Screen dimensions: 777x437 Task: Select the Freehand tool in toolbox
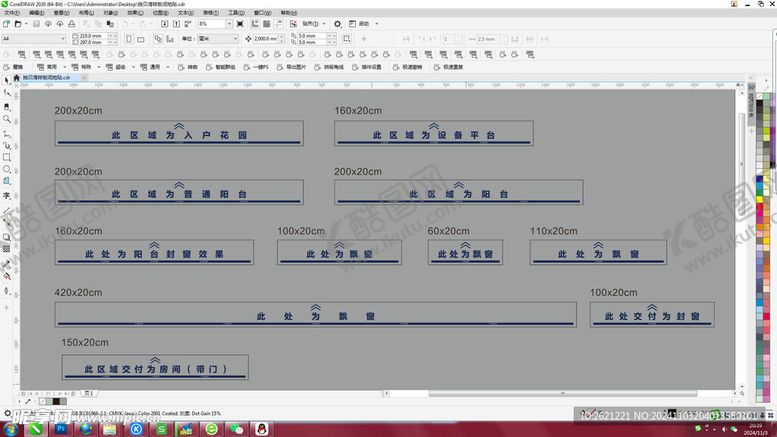coord(6,134)
